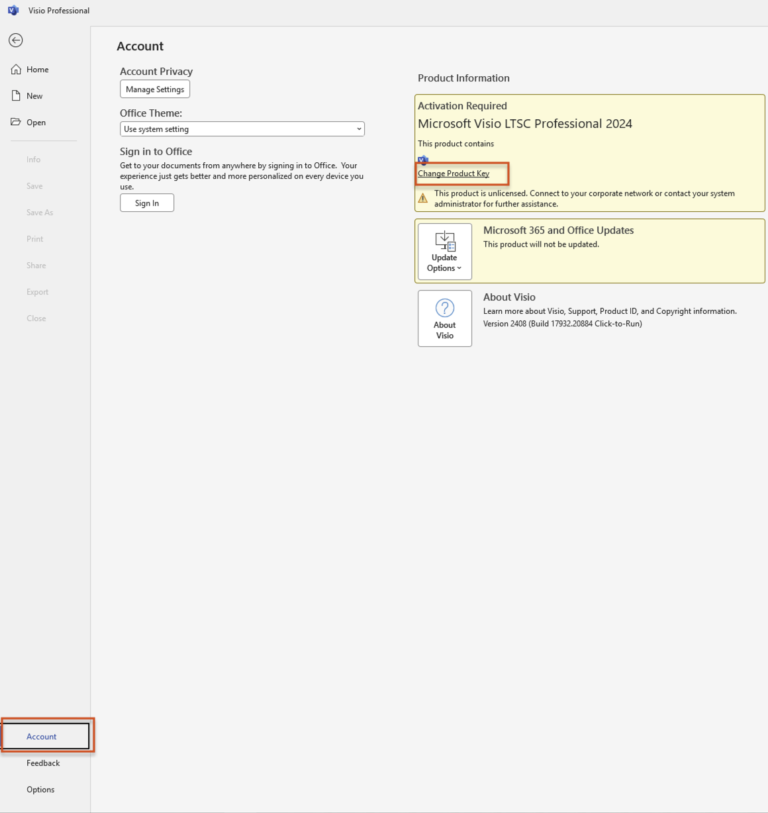Select the Print sidebar item
The image size is (768, 813).
(x=35, y=239)
